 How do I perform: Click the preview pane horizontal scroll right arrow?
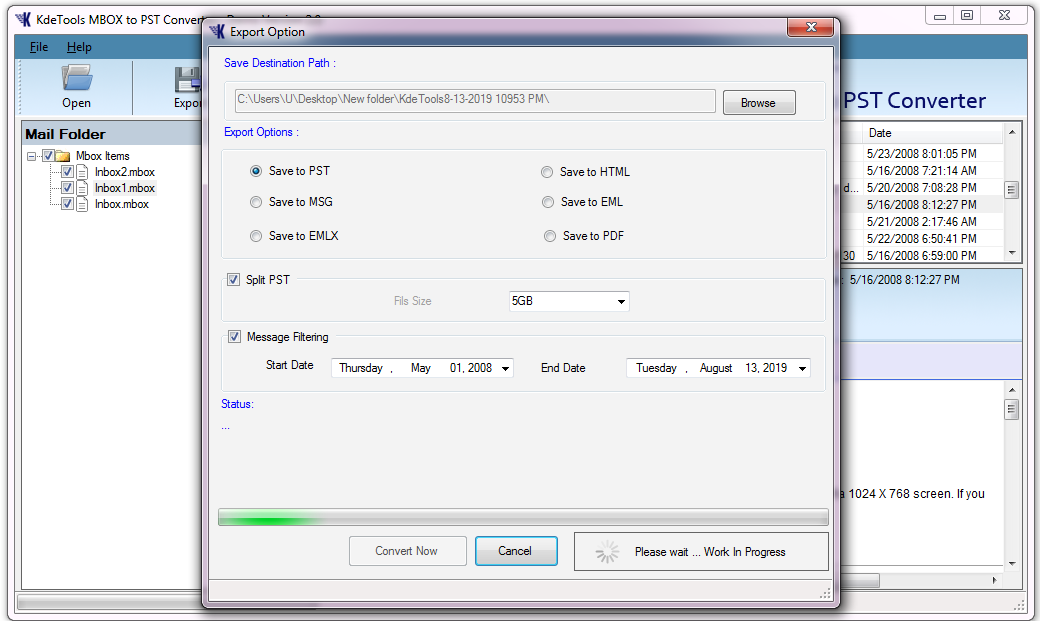click(x=994, y=581)
